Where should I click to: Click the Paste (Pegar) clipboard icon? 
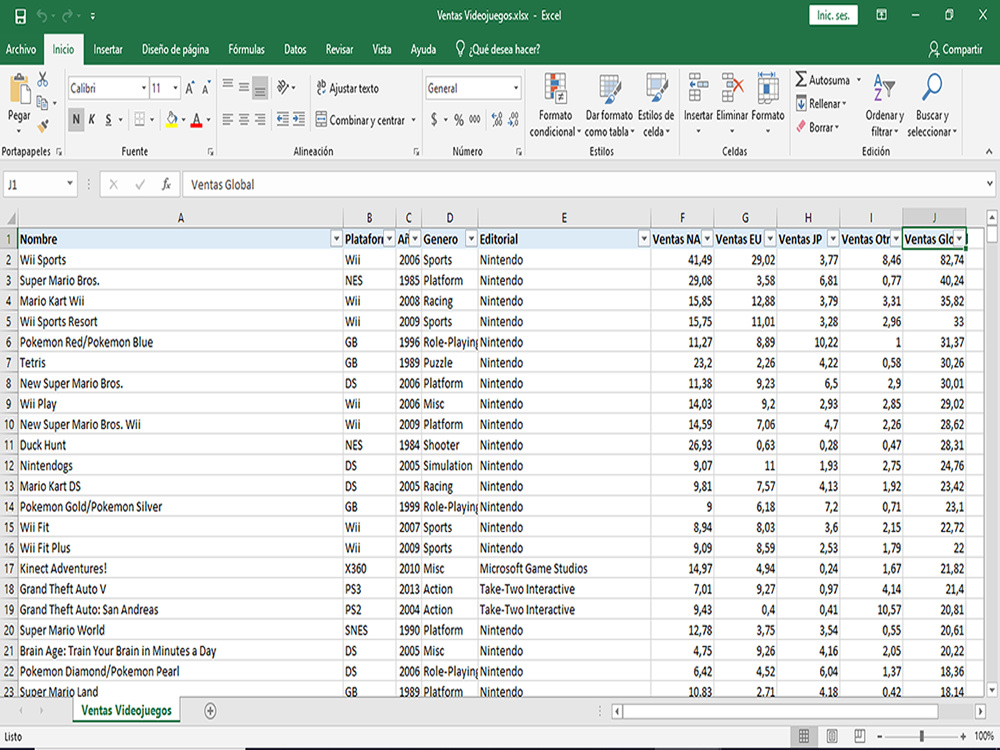click(x=19, y=89)
